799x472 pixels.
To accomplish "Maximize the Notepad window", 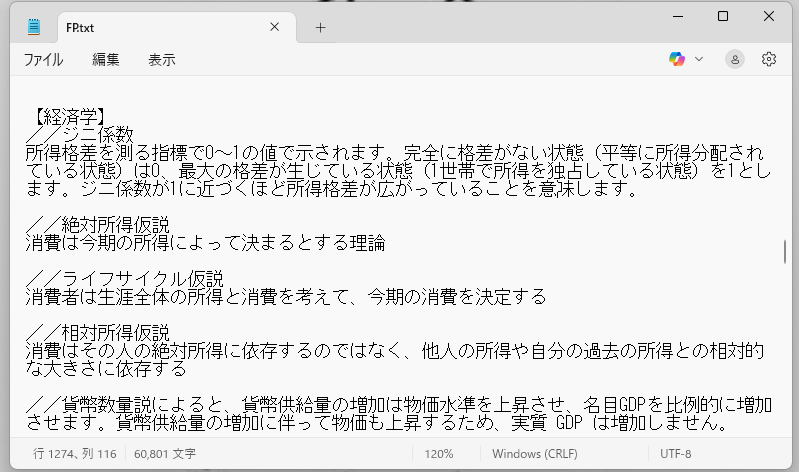I will coord(723,16).
